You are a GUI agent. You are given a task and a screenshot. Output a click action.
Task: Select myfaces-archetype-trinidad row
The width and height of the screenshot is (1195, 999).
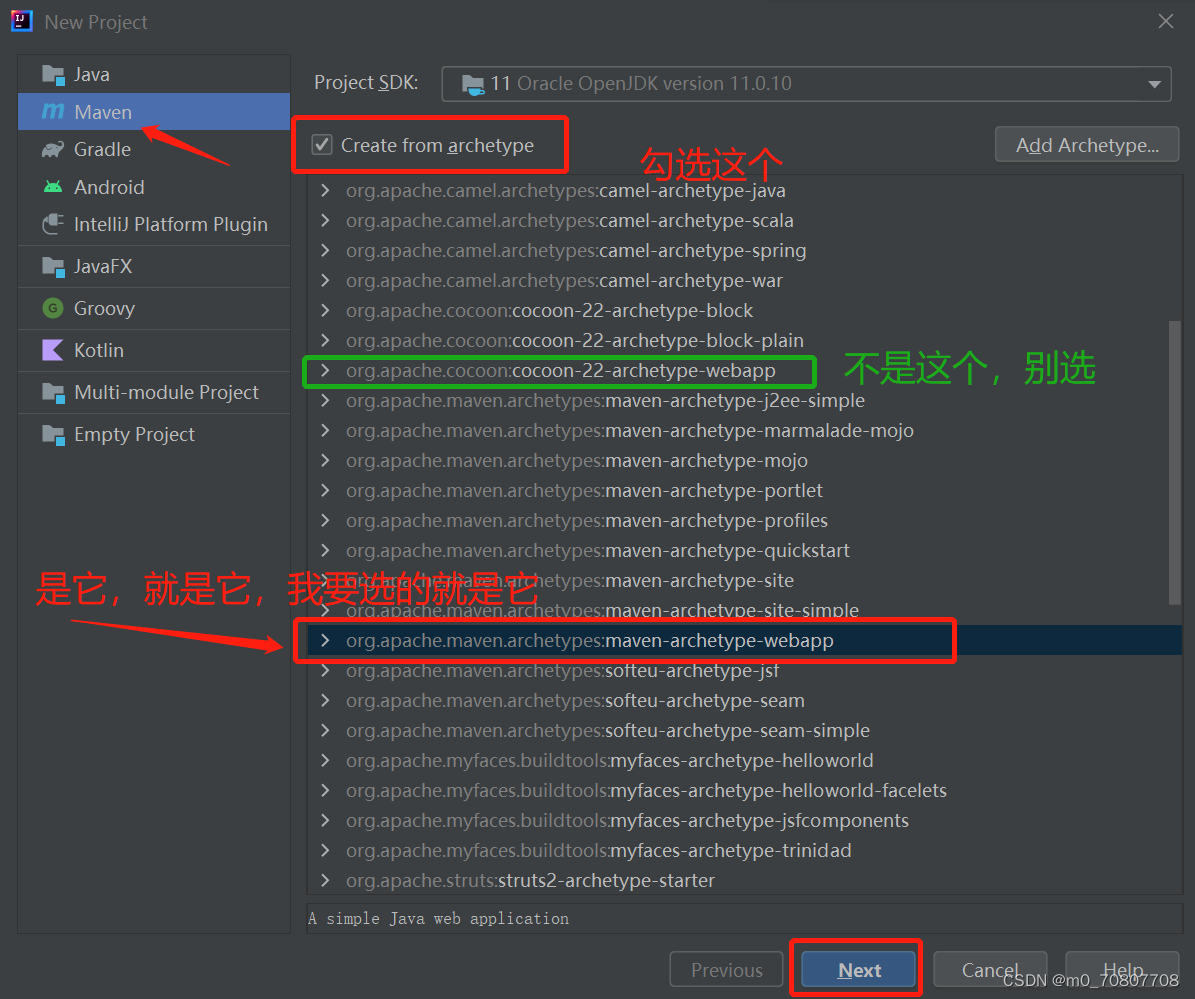tap(745, 850)
